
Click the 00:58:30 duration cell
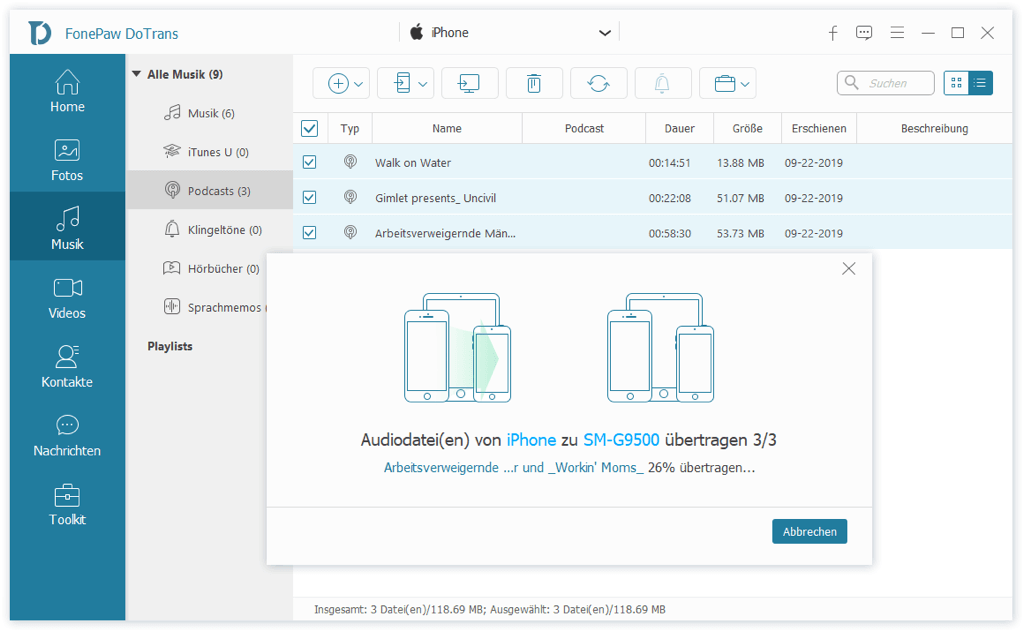669,233
